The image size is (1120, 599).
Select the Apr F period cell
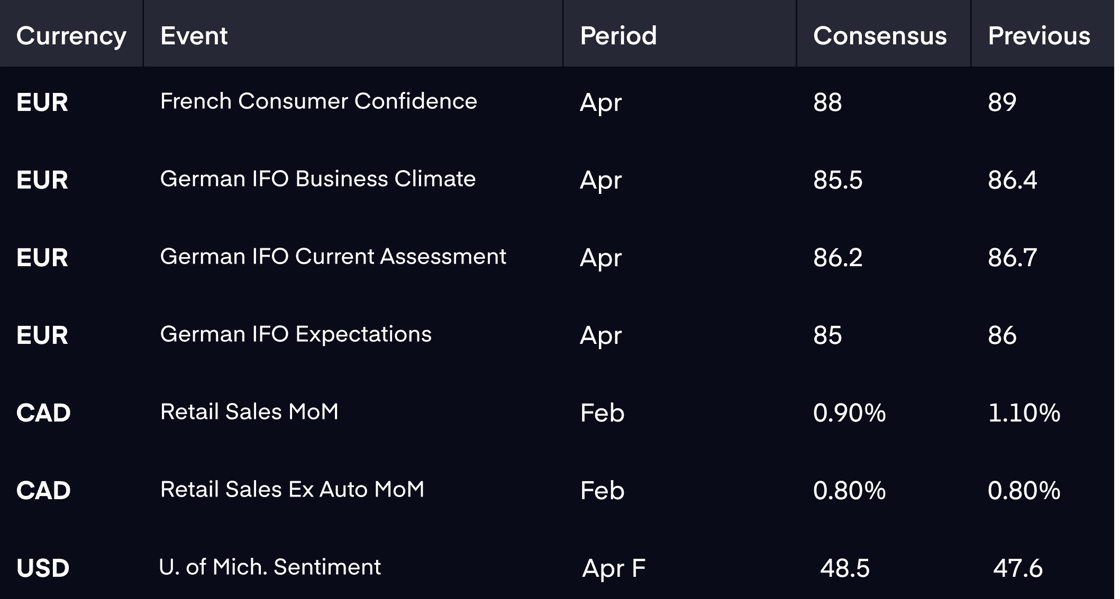(x=614, y=568)
